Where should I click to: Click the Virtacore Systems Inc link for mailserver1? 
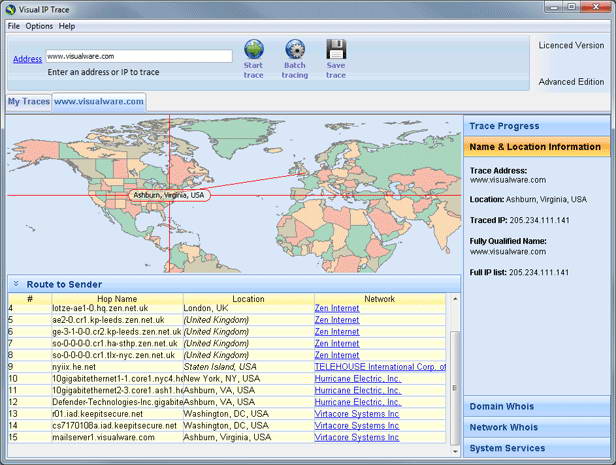click(356, 437)
